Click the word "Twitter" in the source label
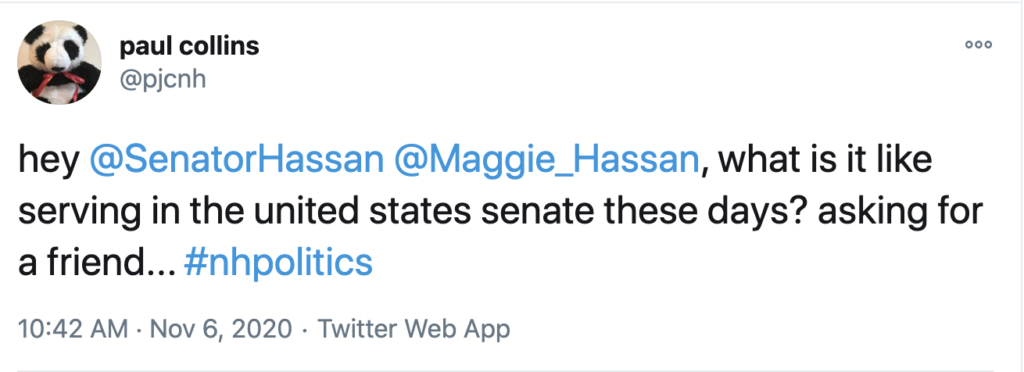The width and height of the screenshot is (1024, 372). coord(357,329)
